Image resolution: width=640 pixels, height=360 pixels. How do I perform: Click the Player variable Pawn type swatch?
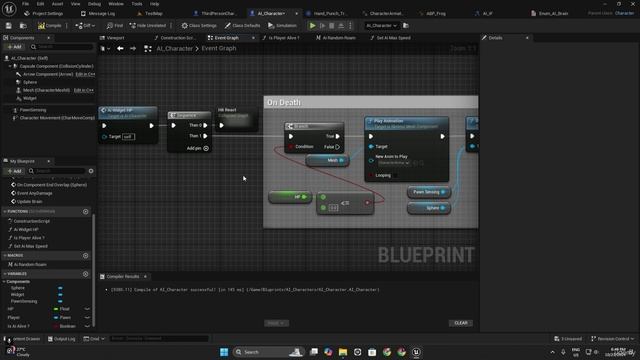(x=56, y=318)
